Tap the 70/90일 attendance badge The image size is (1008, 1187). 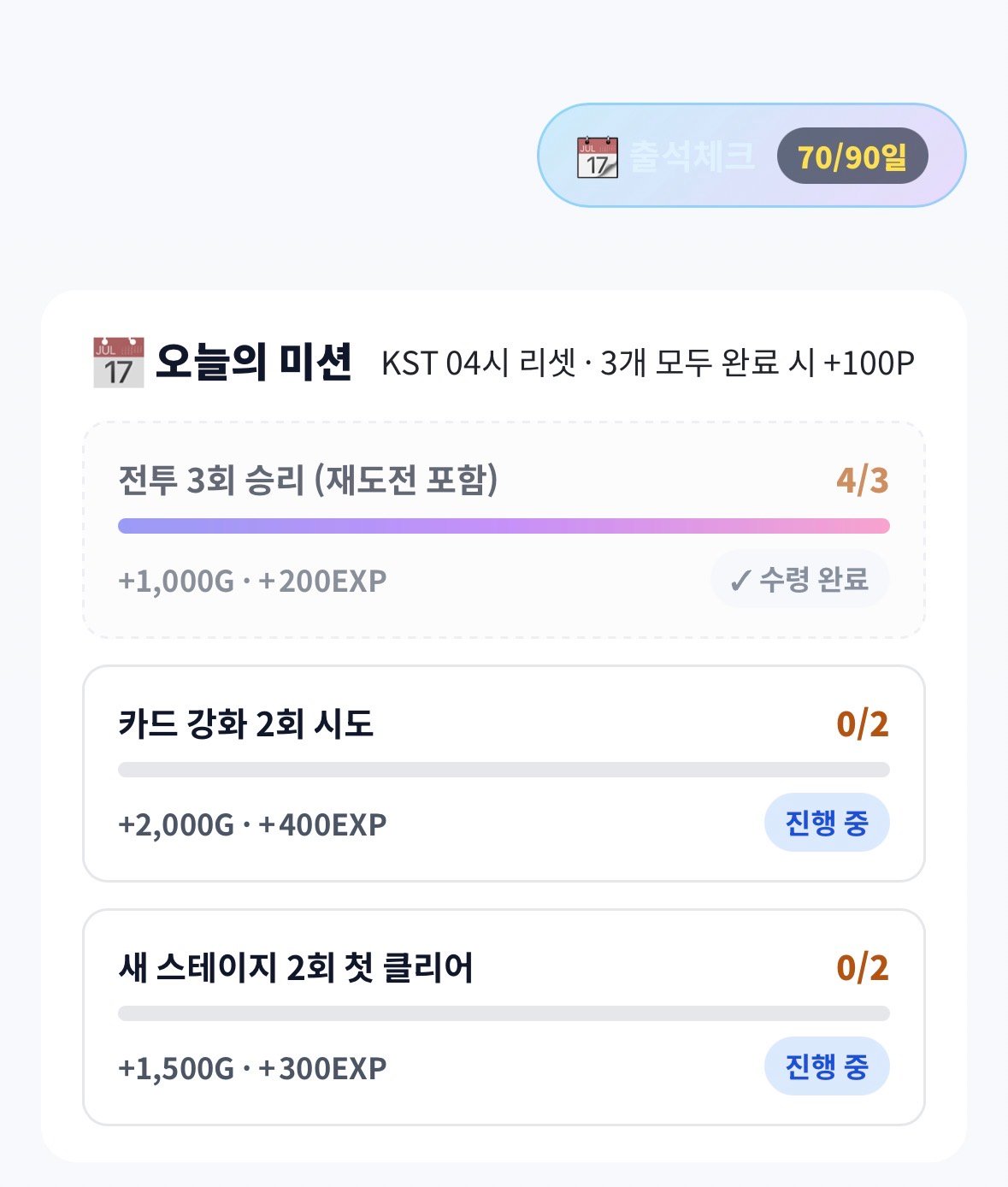(x=852, y=156)
